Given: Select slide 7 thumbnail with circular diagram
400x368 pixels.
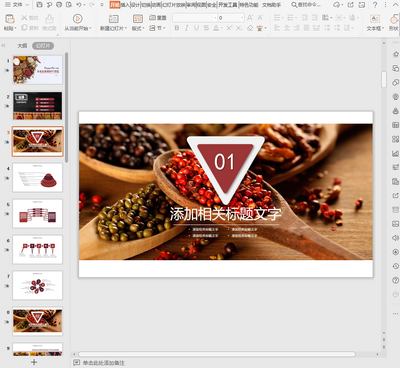Looking at the screenshot, I should click(37, 285).
